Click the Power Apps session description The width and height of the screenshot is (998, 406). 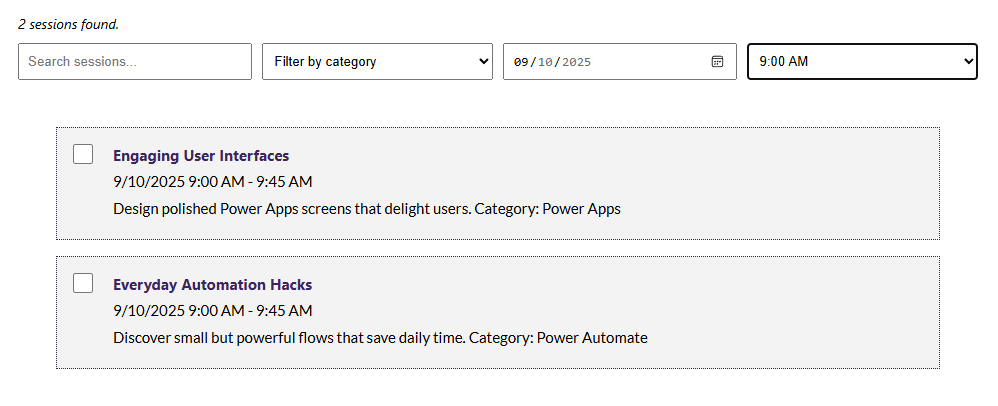point(366,209)
